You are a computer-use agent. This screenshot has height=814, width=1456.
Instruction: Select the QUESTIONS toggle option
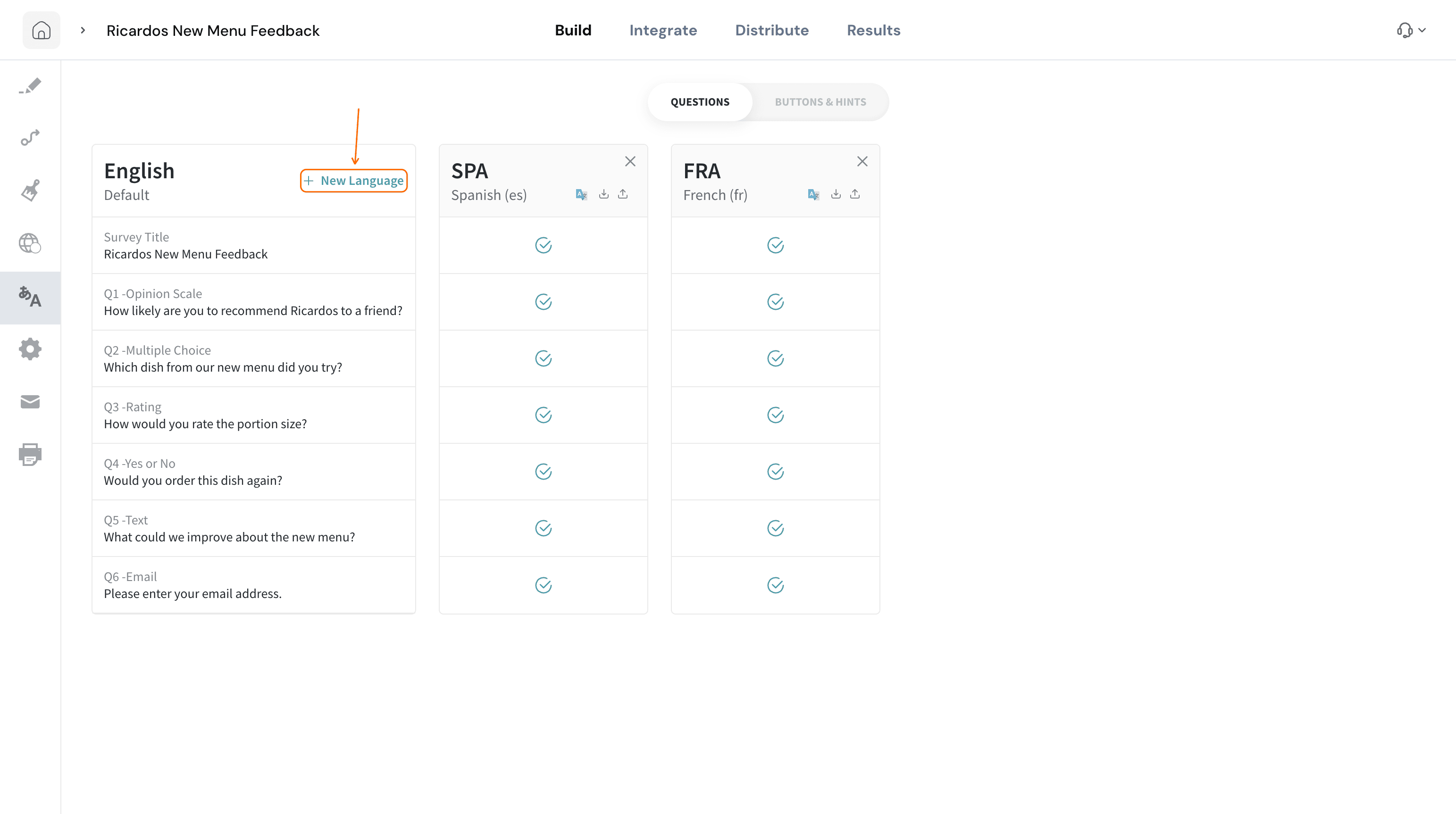700,102
